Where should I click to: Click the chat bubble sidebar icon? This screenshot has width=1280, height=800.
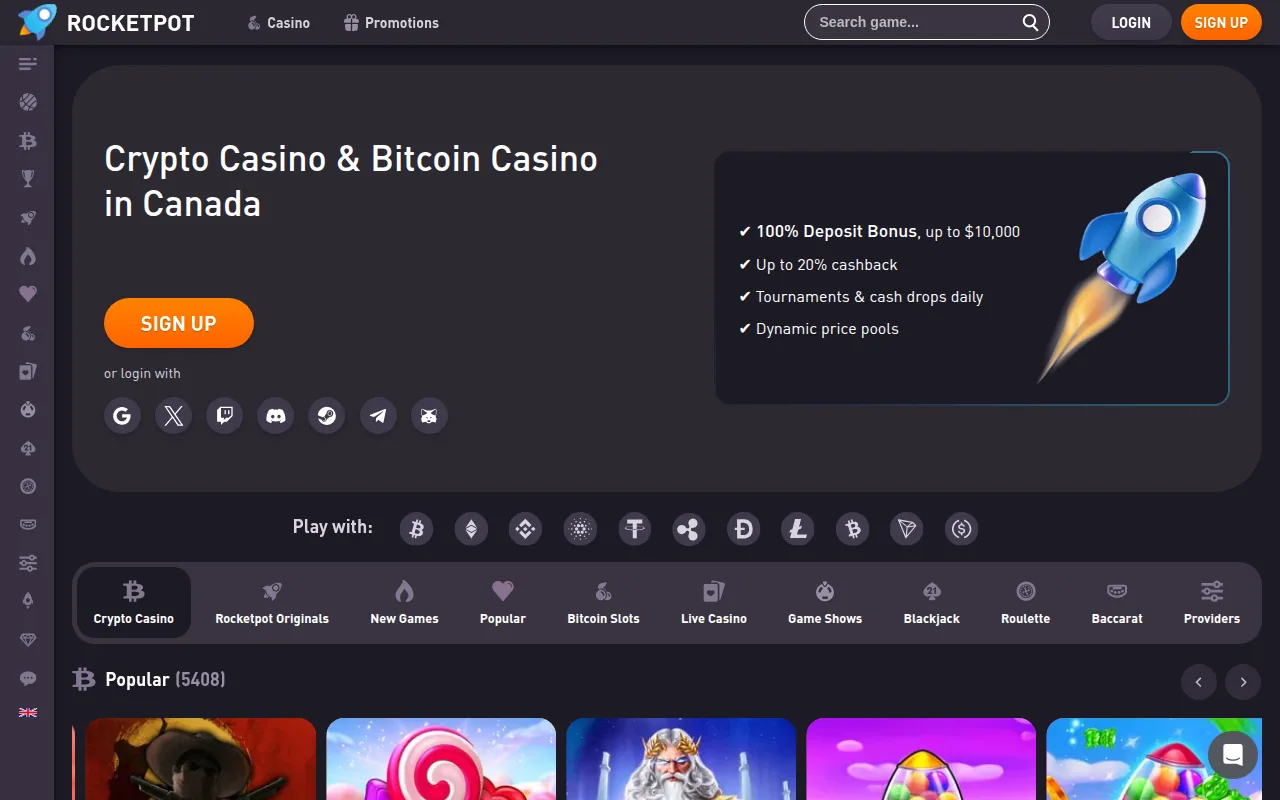pos(28,679)
